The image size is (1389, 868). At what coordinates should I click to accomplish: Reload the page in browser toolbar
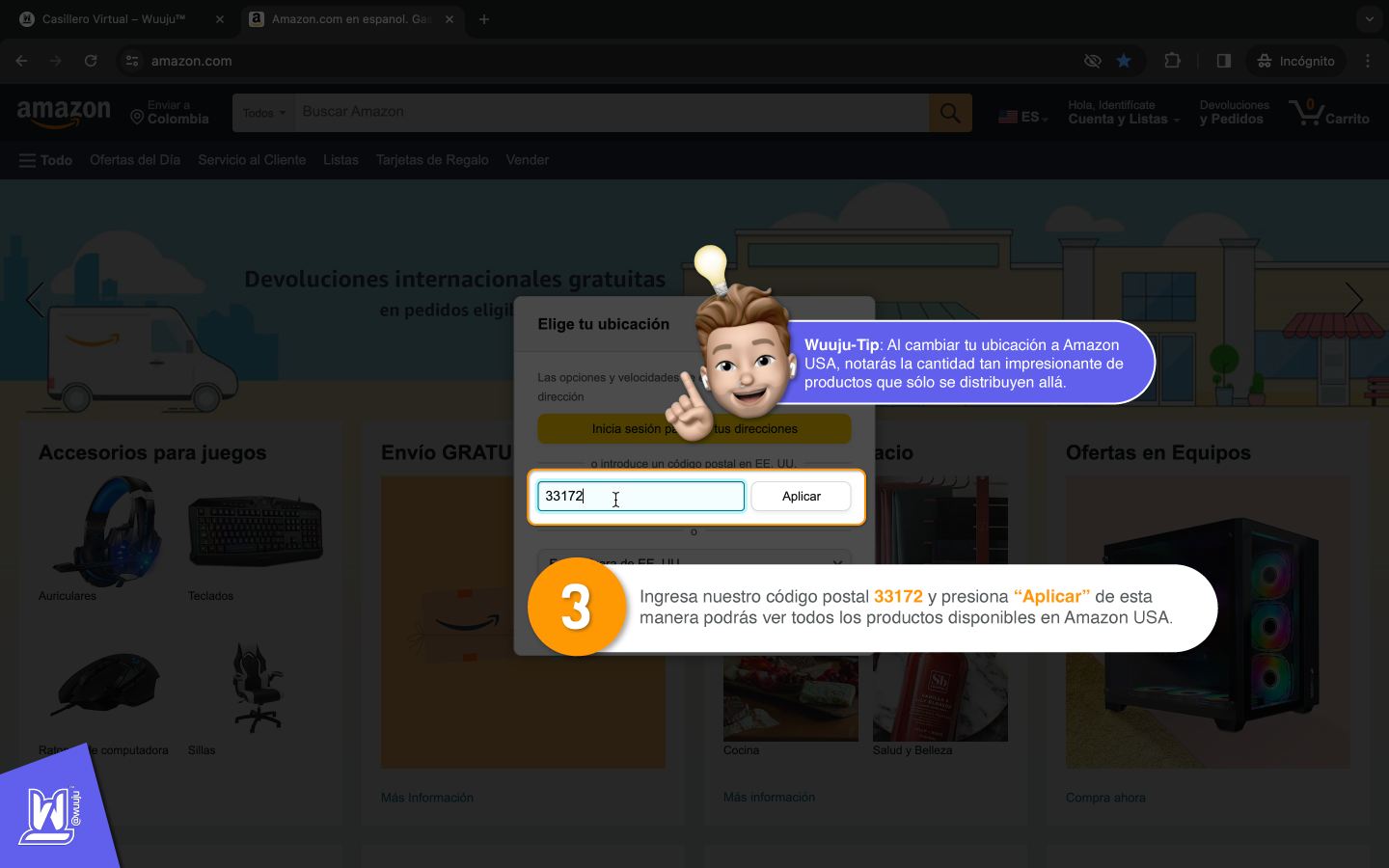click(x=91, y=61)
